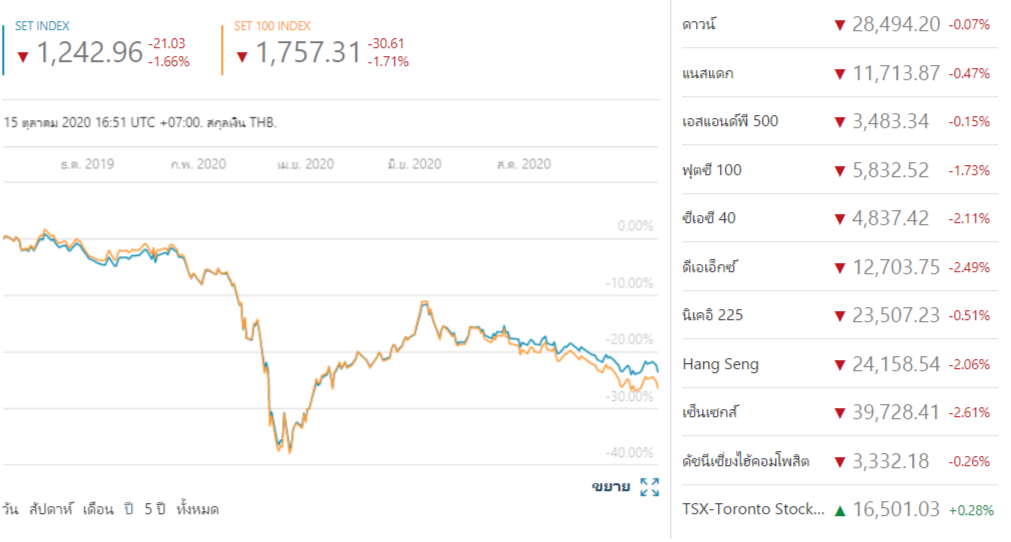Open the เอสแอนด์พี 500 index row
The height and width of the screenshot is (542, 1011).
730,122
